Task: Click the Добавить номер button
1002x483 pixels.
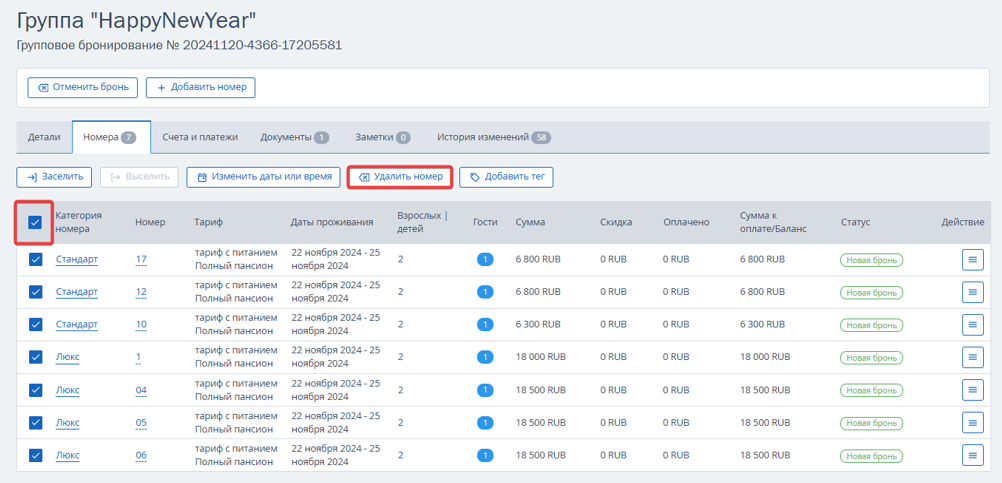Action: pos(201,88)
